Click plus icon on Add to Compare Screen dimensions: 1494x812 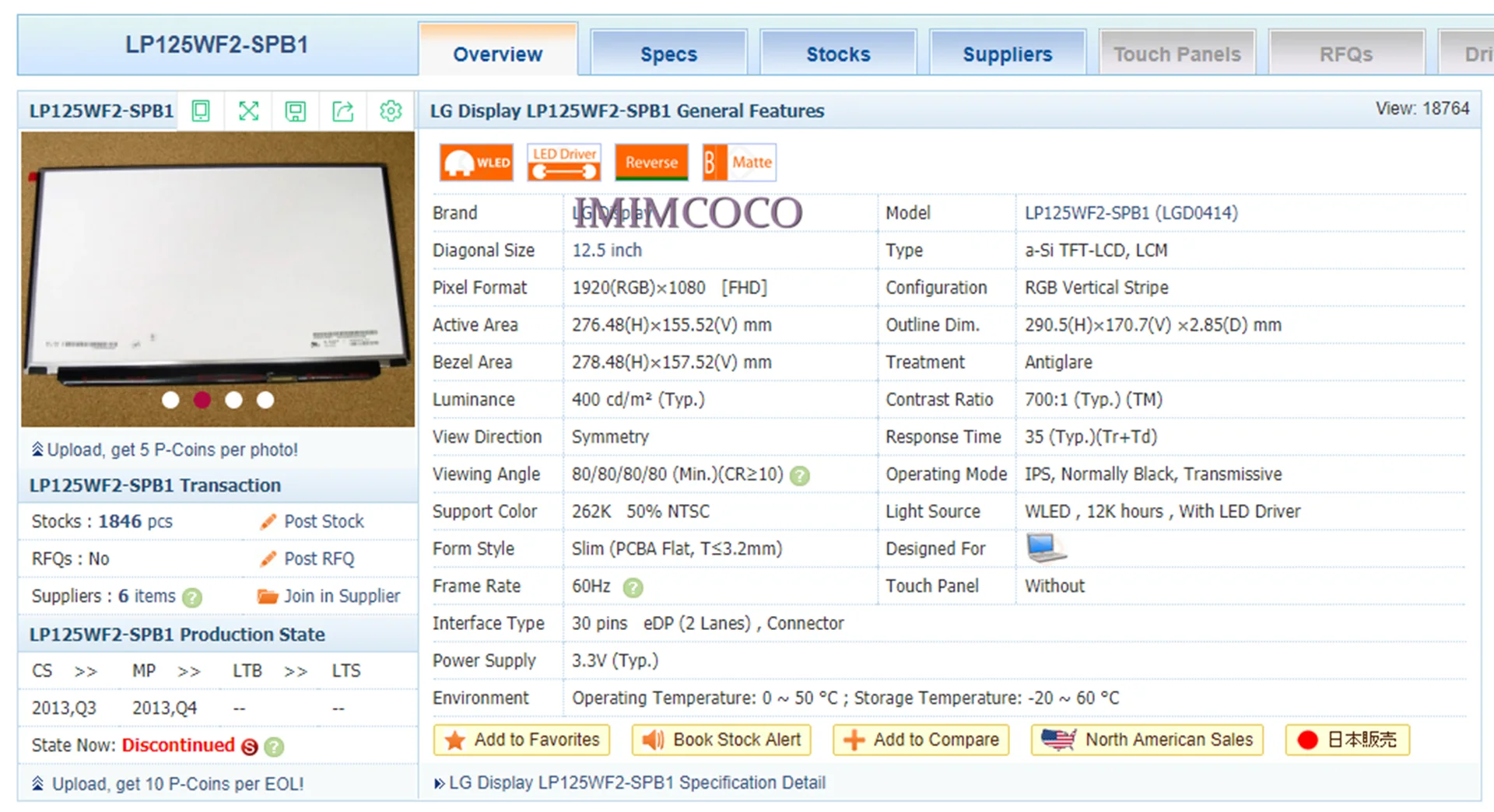pyautogui.click(x=854, y=740)
